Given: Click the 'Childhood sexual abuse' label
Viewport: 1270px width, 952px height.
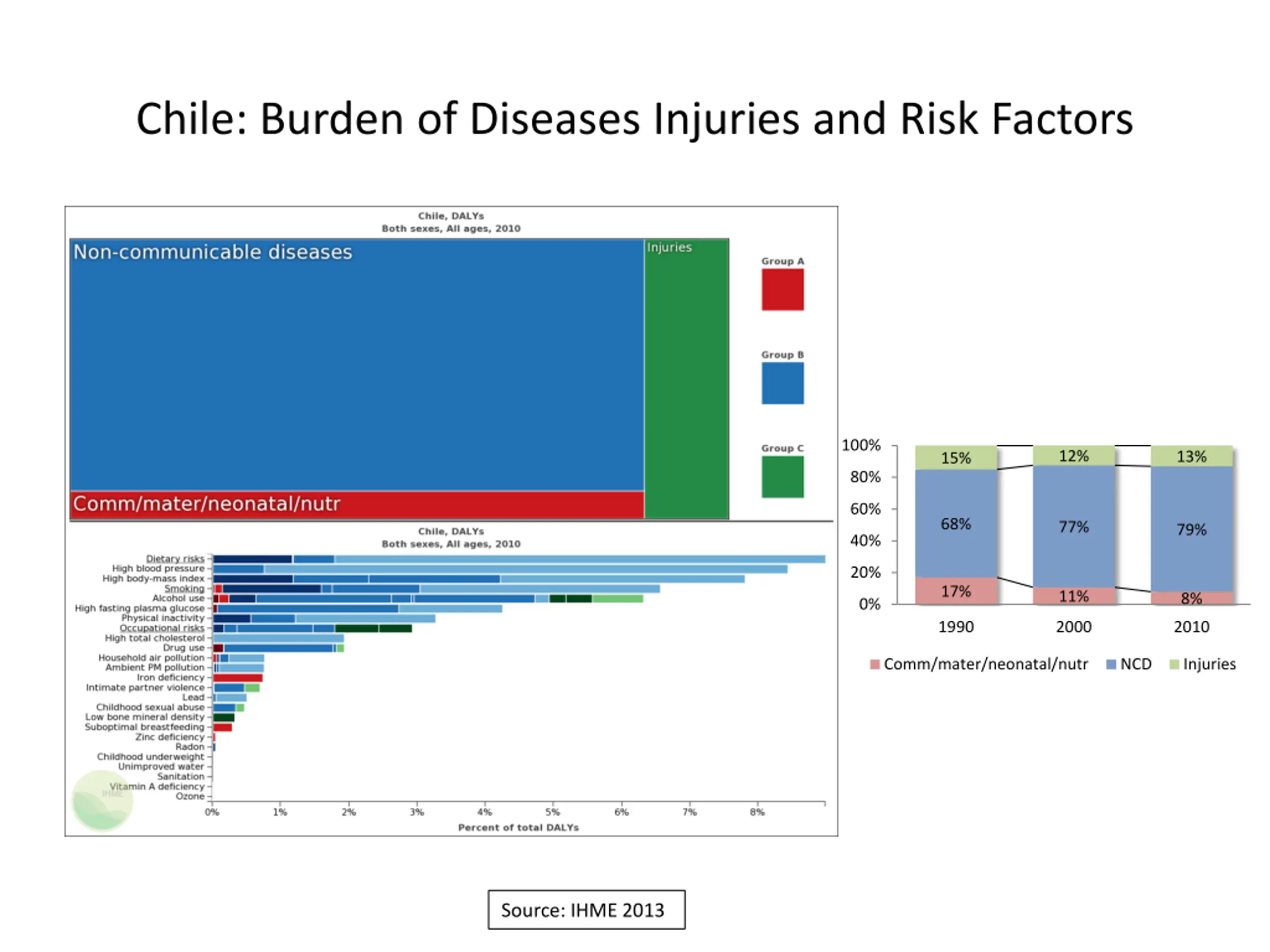Looking at the screenshot, I should click(150, 707).
